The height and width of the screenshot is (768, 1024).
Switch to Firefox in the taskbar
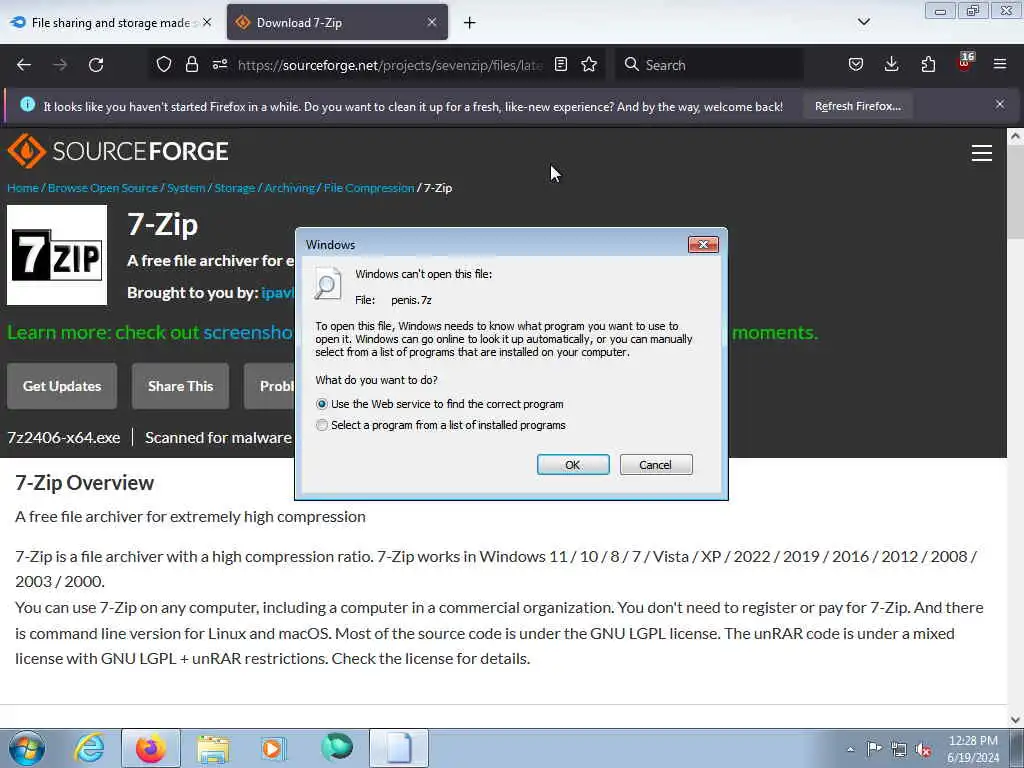[x=151, y=748]
